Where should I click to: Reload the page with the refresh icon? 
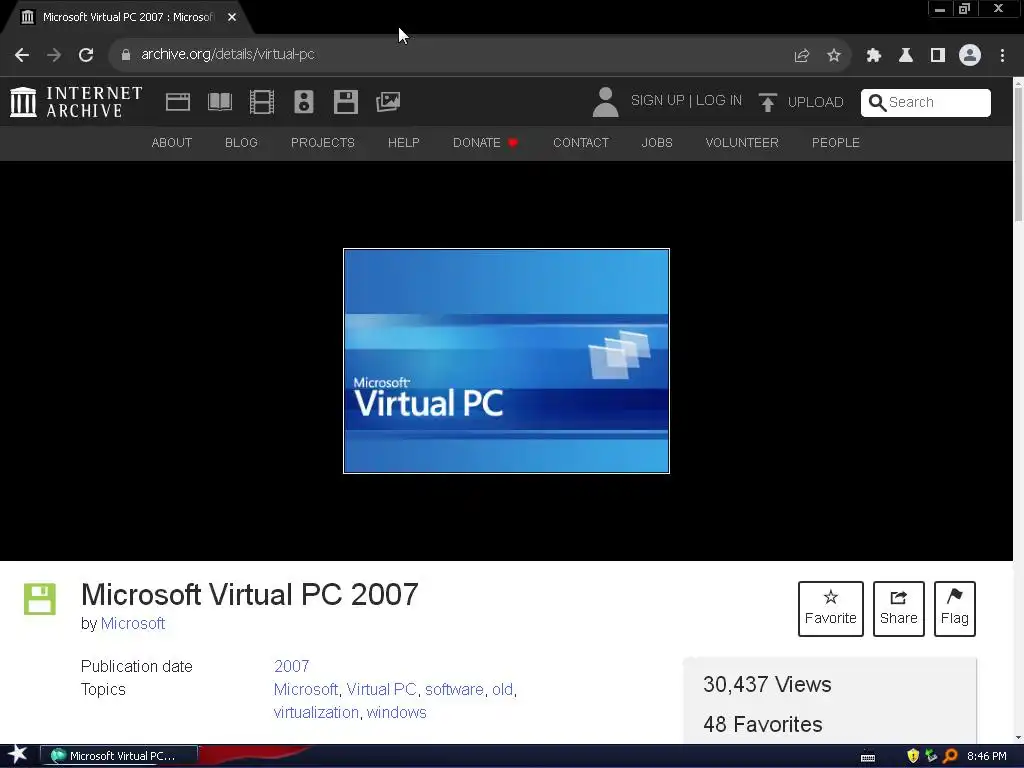pos(86,55)
